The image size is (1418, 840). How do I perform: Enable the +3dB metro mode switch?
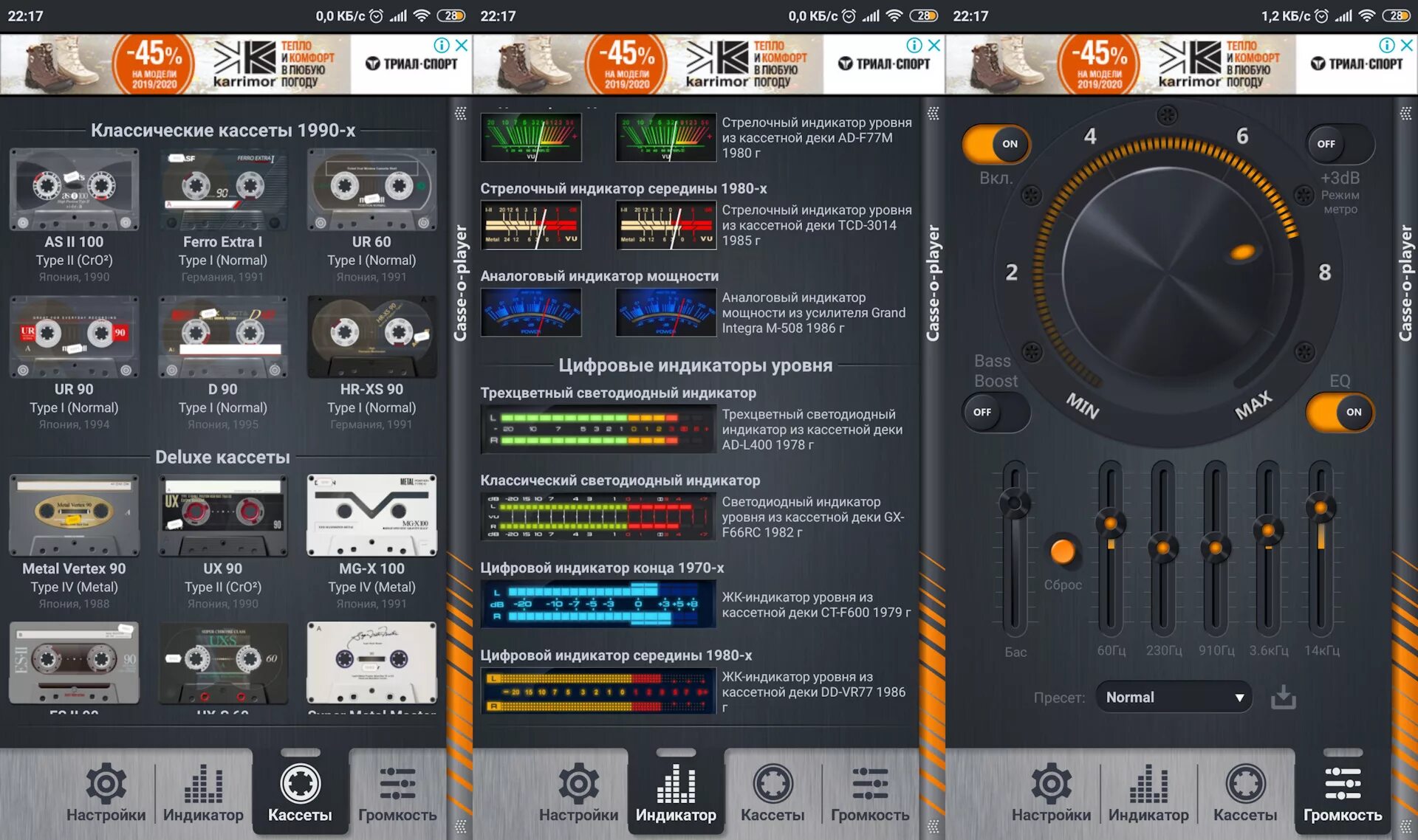tap(1340, 144)
